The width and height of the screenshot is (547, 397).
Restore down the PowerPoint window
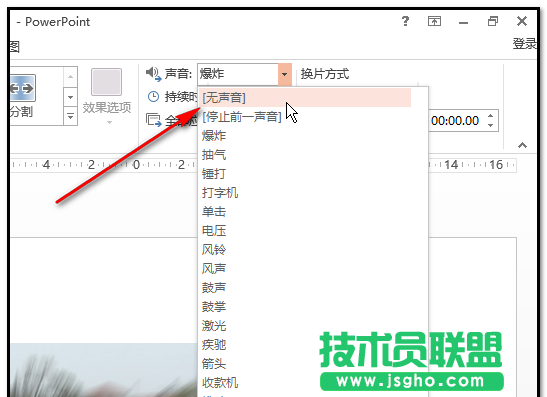tap(493, 21)
